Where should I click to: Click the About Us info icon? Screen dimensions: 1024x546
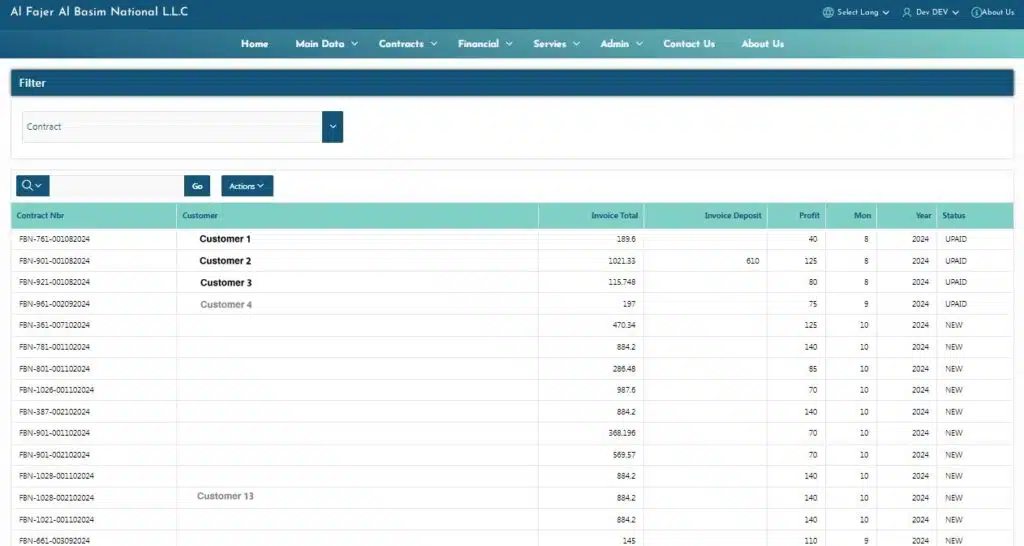click(x=976, y=12)
